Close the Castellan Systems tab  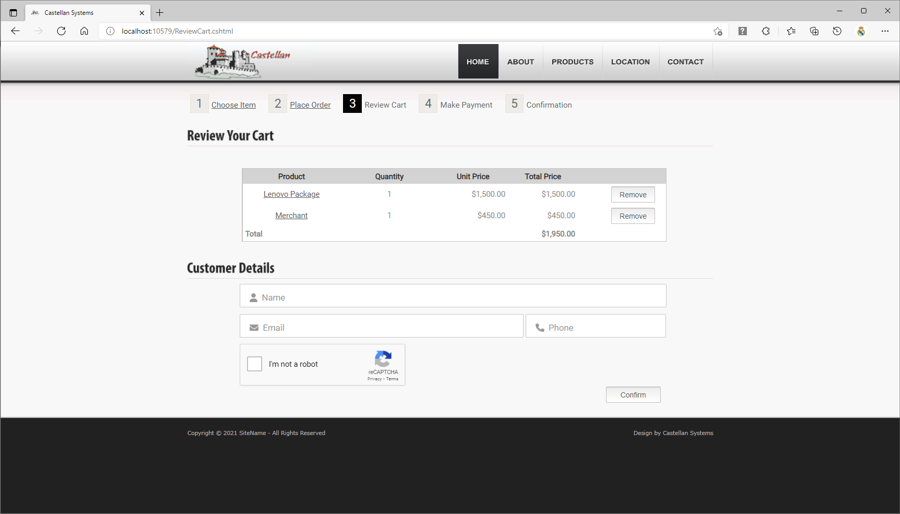click(x=142, y=12)
